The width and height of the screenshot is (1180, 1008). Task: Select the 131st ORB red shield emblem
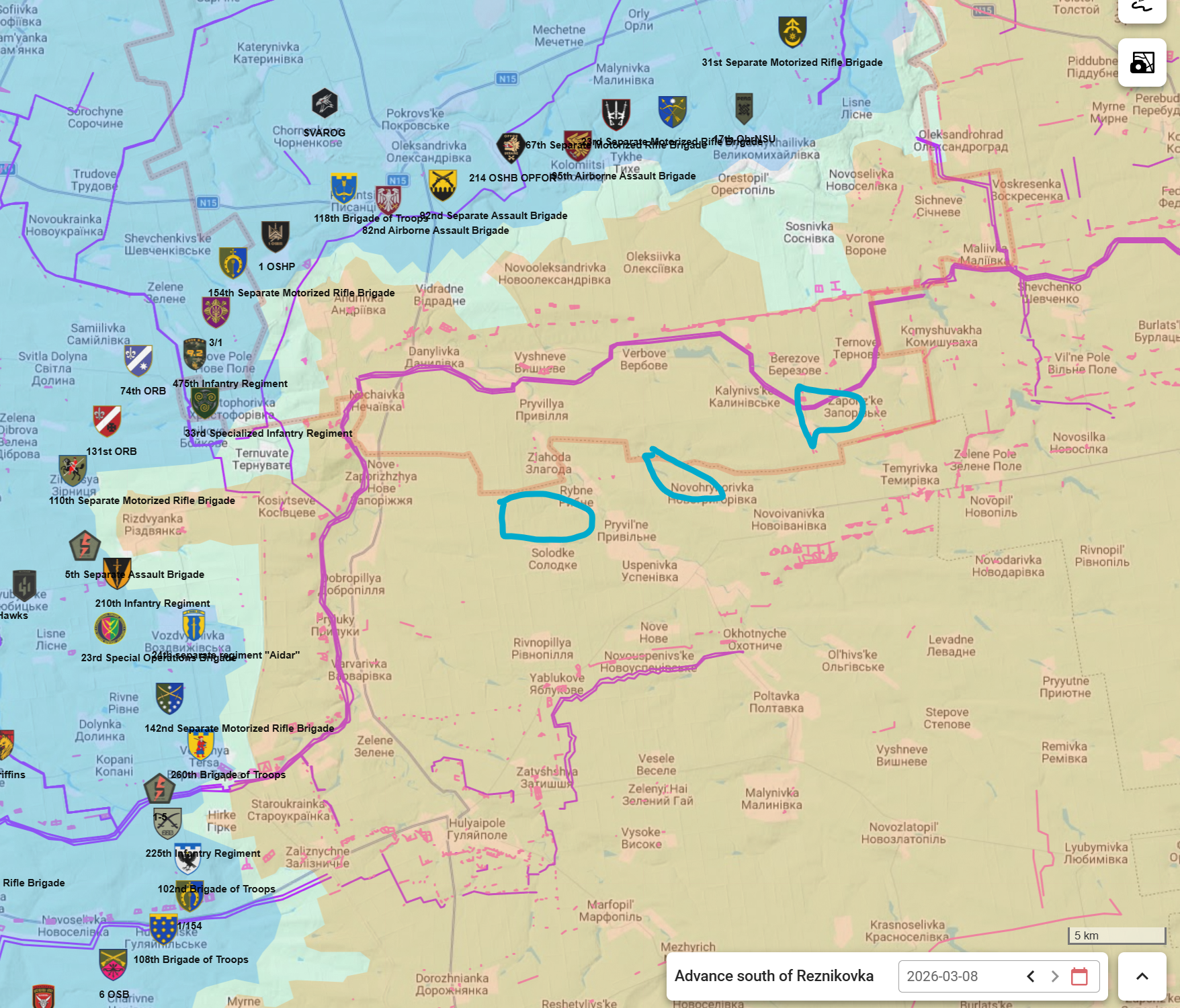(x=107, y=421)
